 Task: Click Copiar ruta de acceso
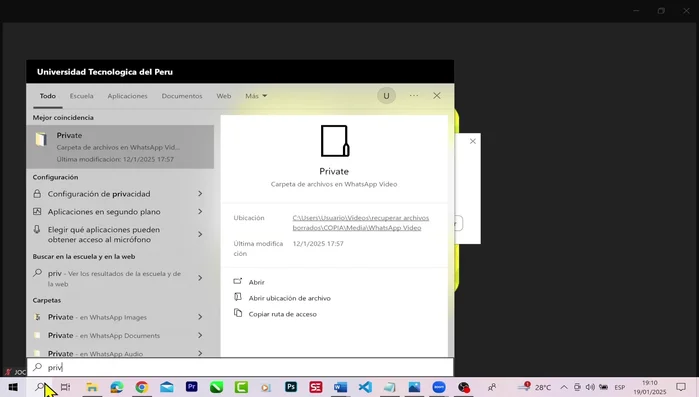pyautogui.click(x=283, y=314)
